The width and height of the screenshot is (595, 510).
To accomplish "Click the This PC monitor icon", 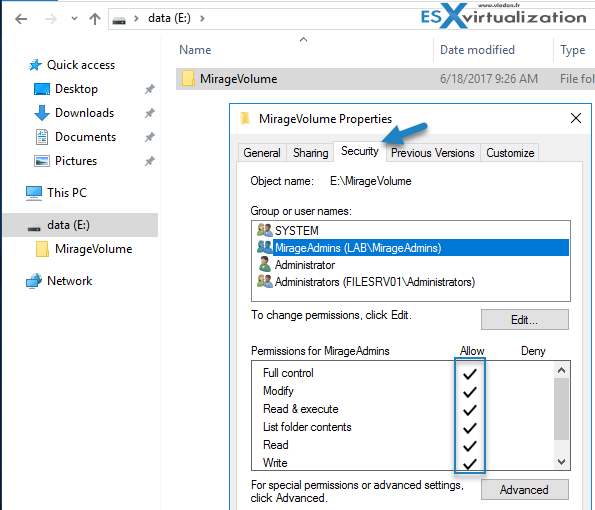I will click(34, 193).
